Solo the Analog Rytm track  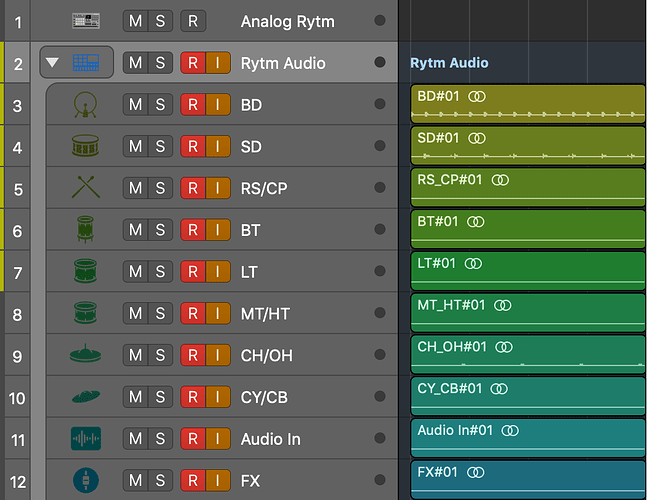coord(160,21)
